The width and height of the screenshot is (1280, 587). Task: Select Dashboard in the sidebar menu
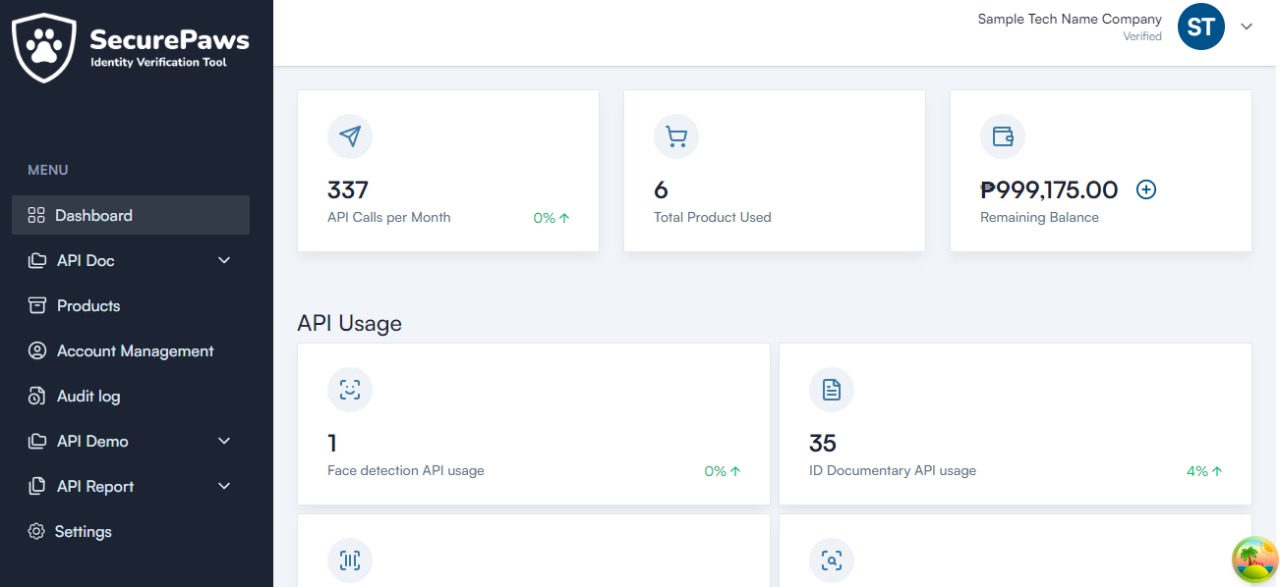pyautogui.click(x=93, y=215)
